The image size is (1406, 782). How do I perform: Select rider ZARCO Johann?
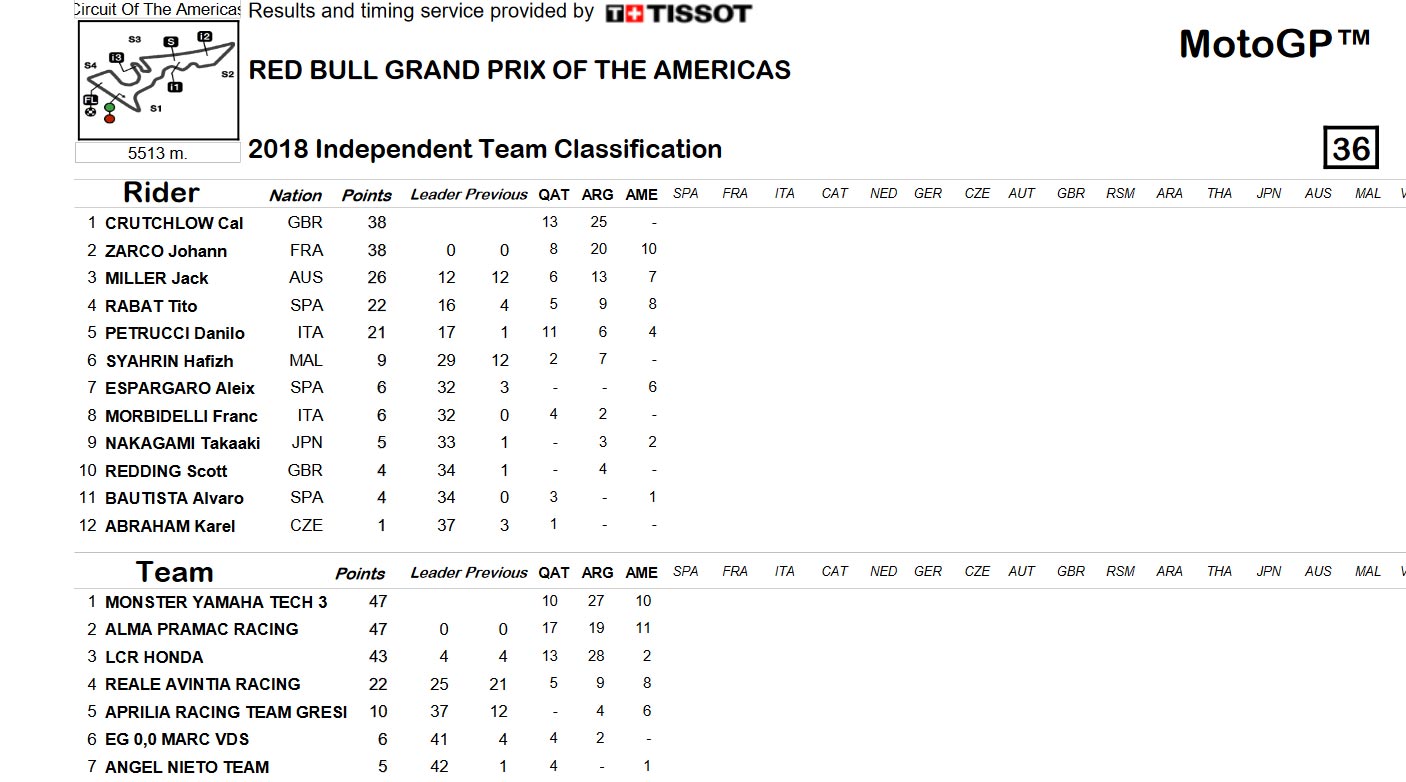166,251
